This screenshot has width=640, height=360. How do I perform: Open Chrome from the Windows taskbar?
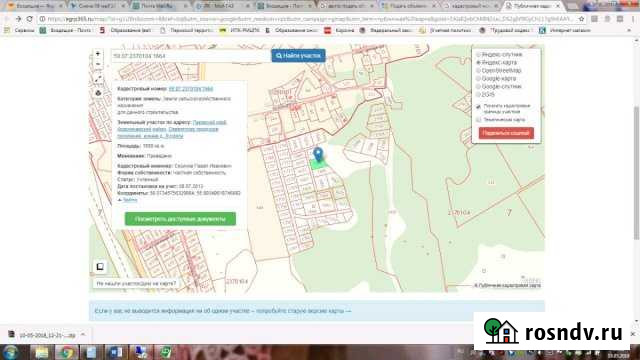point(66,352)
